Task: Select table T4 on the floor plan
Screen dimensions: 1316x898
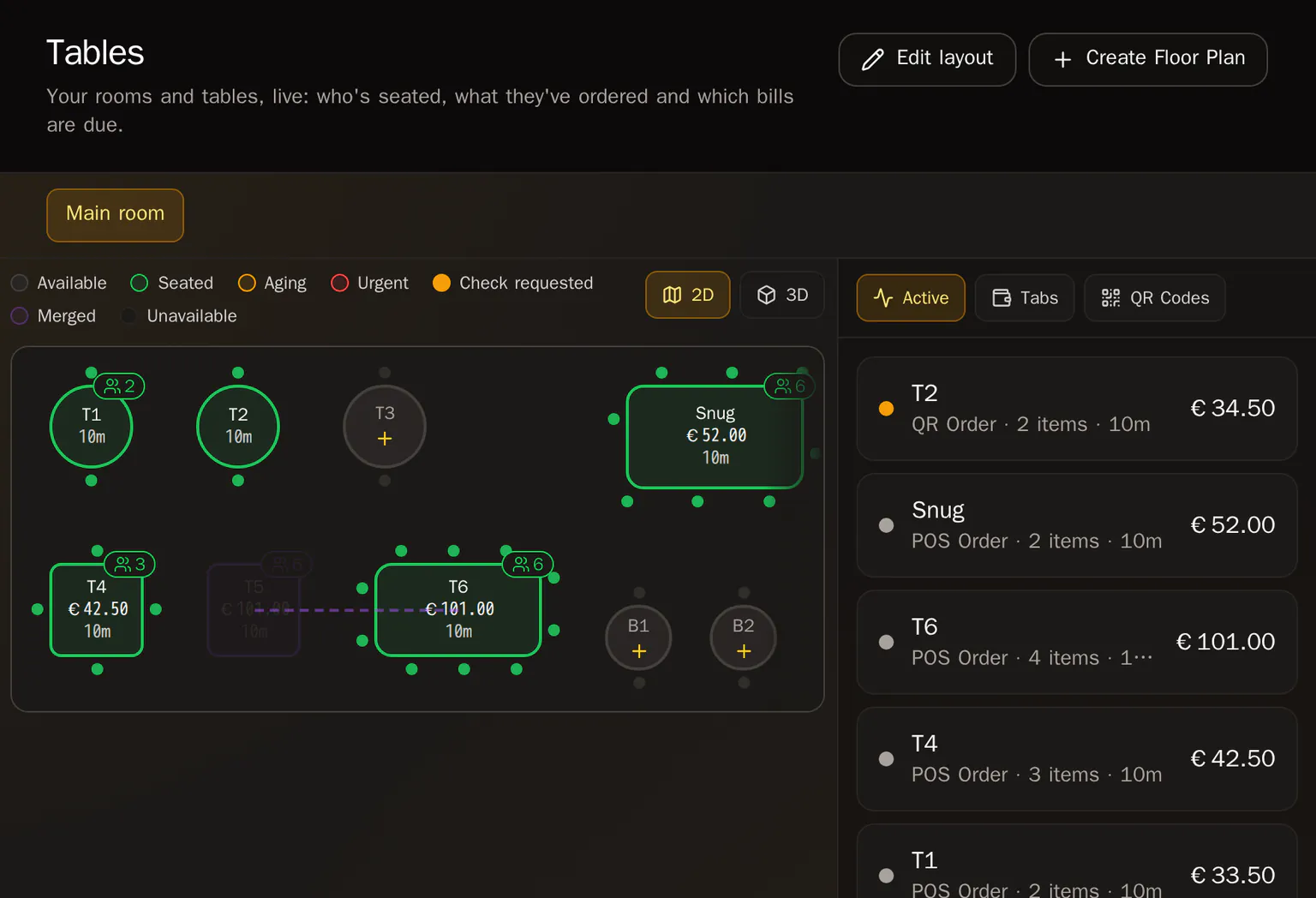Action: tap(97, 609)
